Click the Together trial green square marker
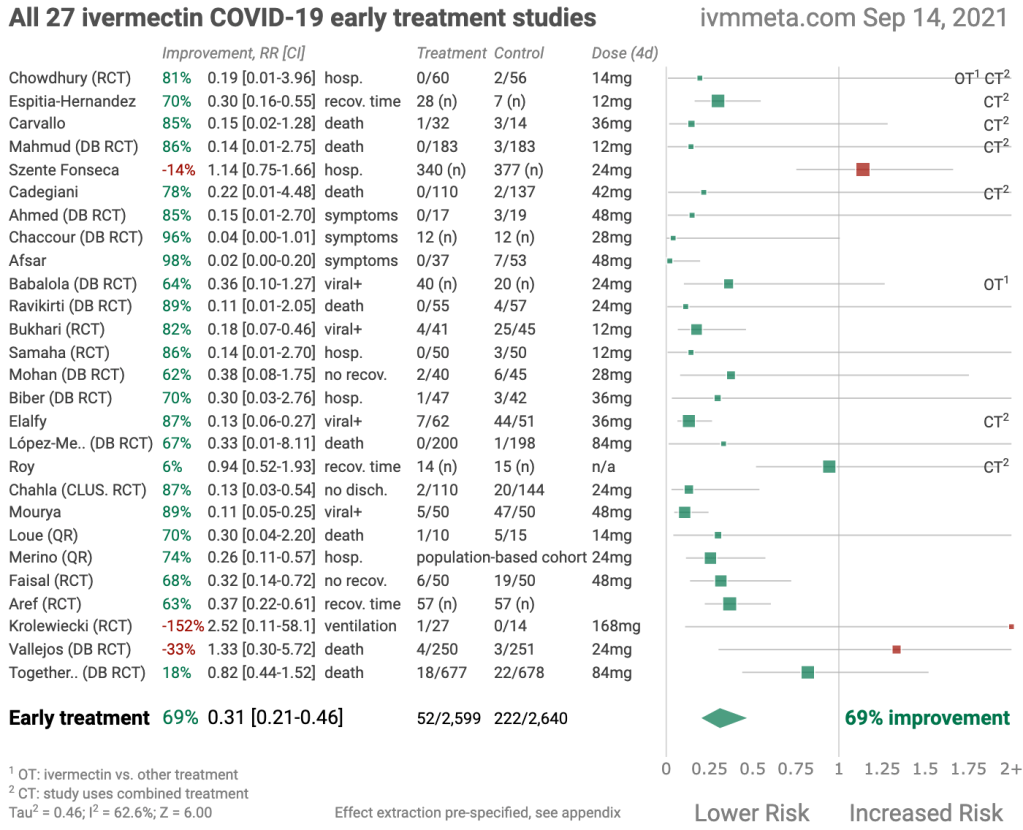1023x830 pixels. [808, 673]
